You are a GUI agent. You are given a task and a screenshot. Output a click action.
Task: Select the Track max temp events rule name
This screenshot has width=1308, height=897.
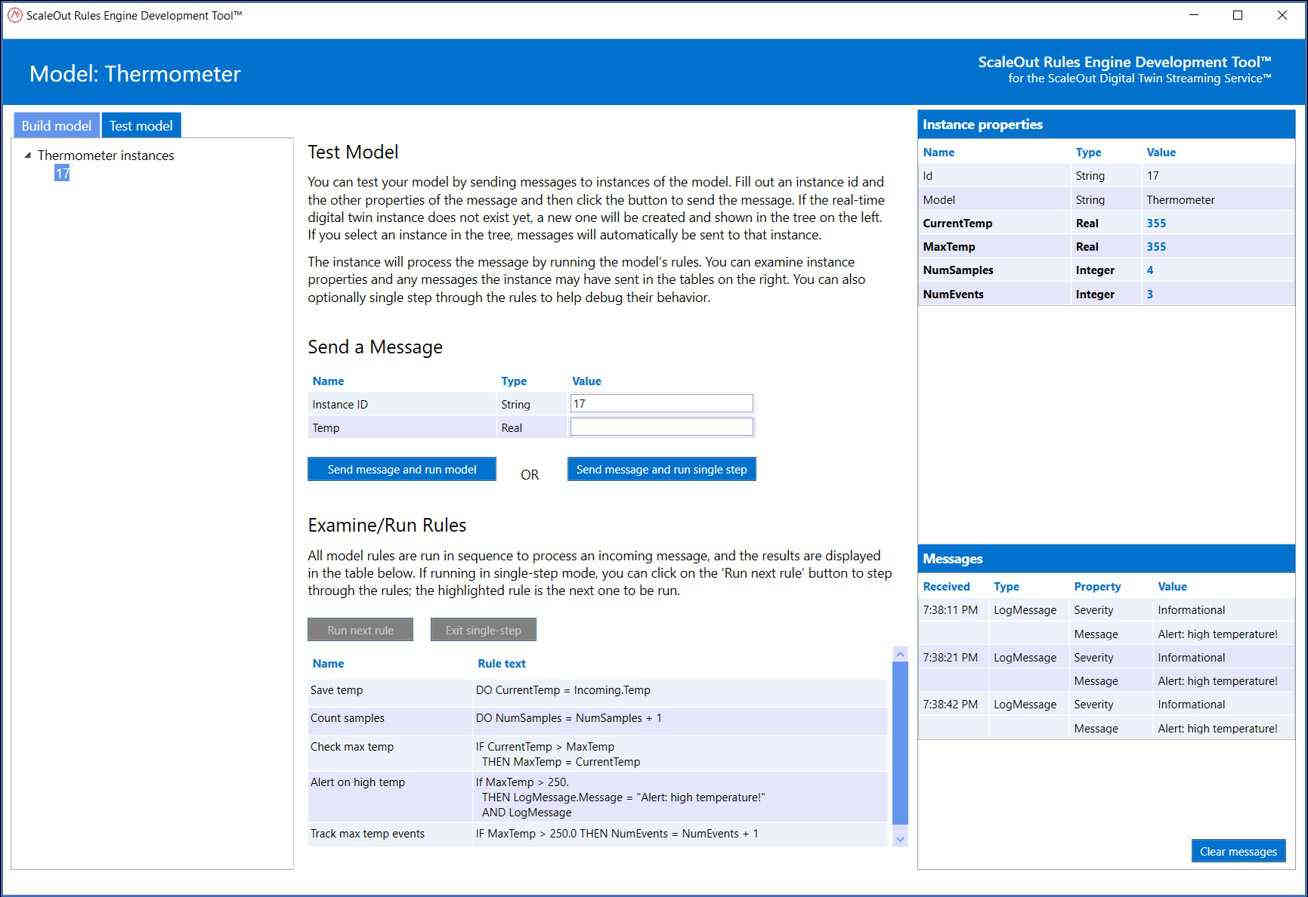(367, 833)
